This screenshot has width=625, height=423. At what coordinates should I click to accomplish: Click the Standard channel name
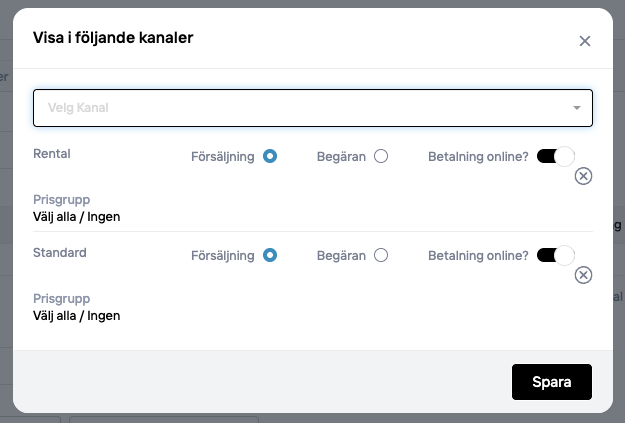pyautogui.click(x=59, y=253)
